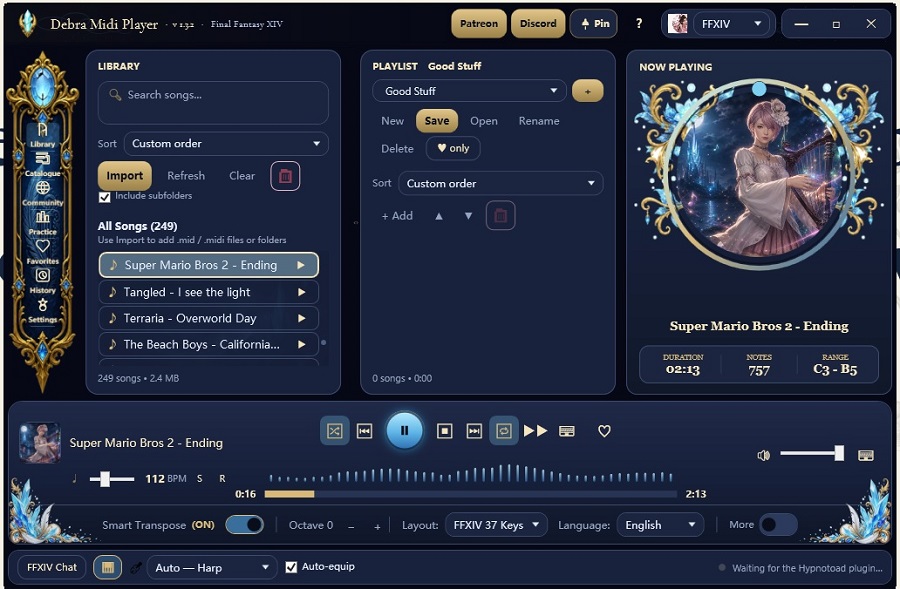Open the Favorites sidebar section

[x=42, y=252]
